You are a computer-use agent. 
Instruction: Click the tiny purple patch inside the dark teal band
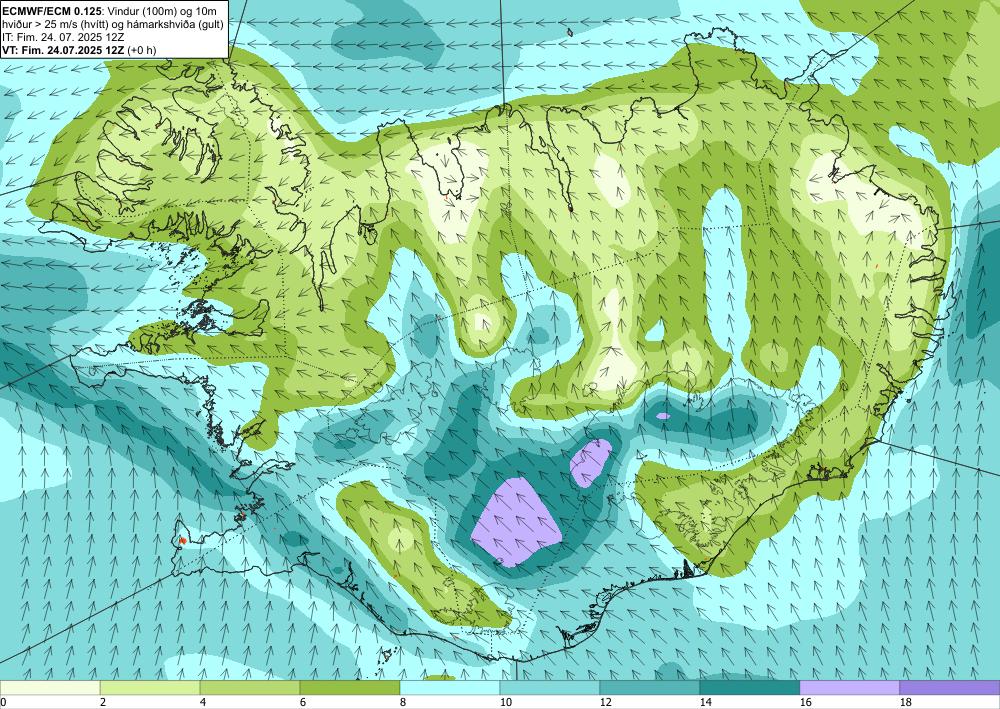pyautogui.click(x=663, y=416)
